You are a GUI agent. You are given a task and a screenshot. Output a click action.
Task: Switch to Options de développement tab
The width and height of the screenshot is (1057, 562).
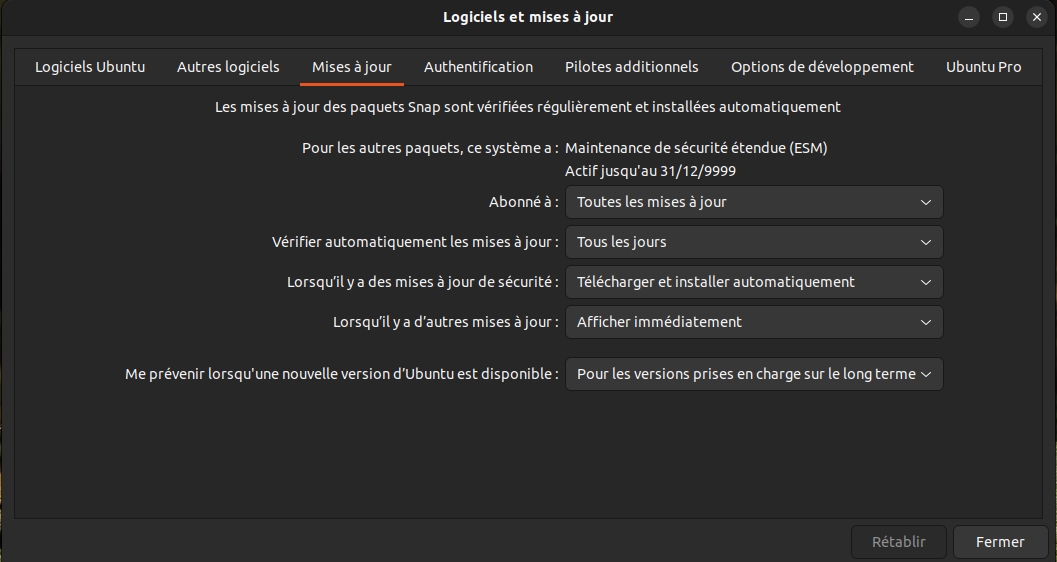point(822,67)
